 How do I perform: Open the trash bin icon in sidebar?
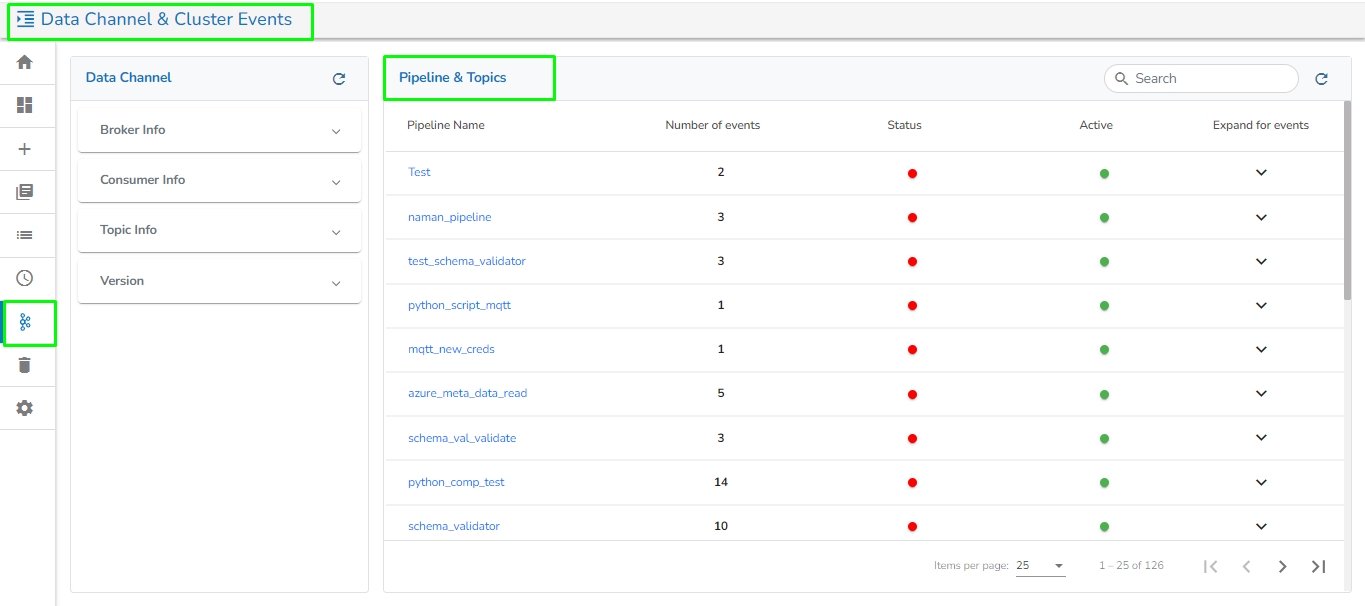click(x=25, y=365)
